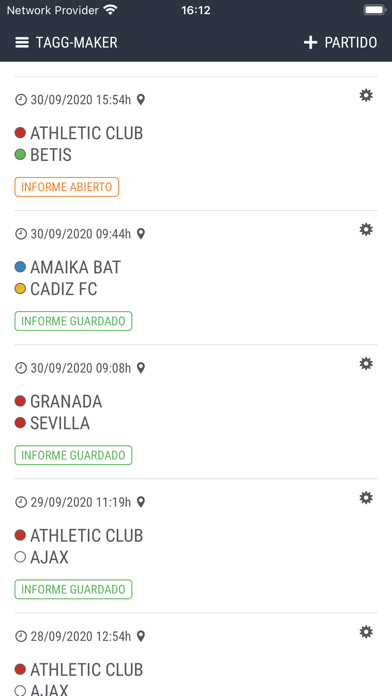Open settings gear for Amaika Bat match
Screen dimensions: 392x696
click(x=366, y=229)
